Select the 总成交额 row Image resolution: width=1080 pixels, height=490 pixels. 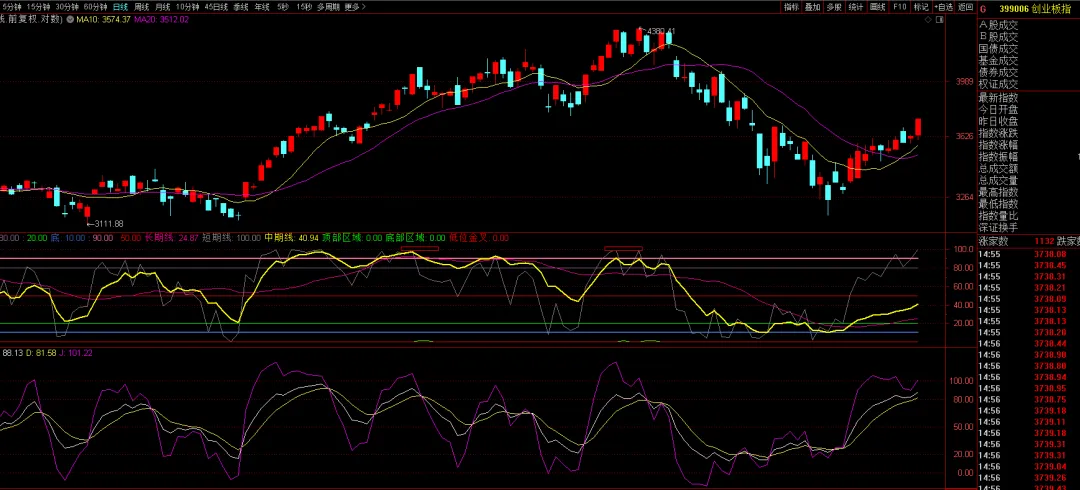click(998, 169)
